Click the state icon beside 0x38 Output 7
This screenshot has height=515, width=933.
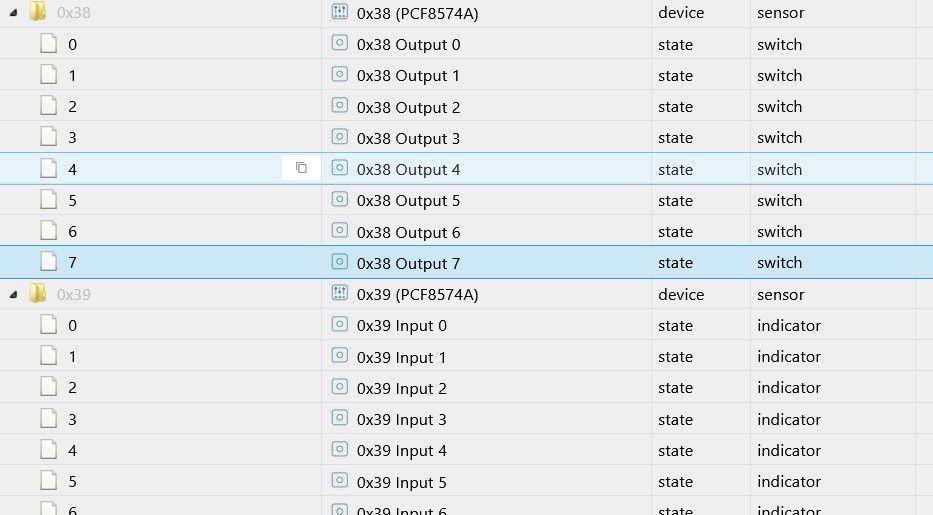(x=339, y=263)
